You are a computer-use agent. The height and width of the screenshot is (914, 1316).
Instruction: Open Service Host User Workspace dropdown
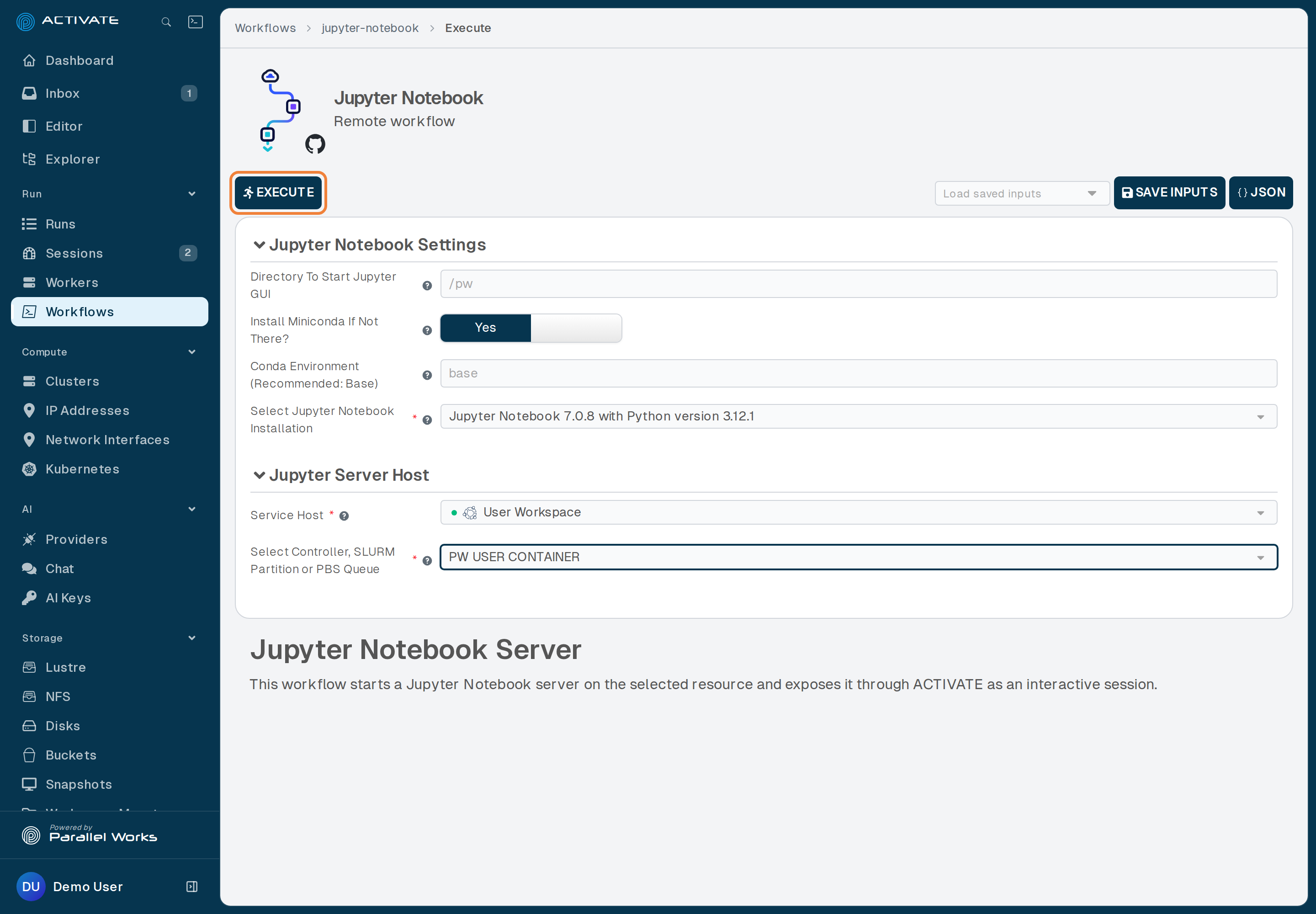(x=858, y=512)
